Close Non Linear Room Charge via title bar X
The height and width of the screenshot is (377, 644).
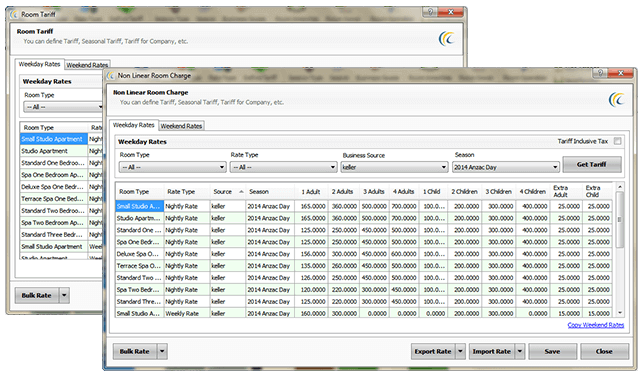(621, 73)
